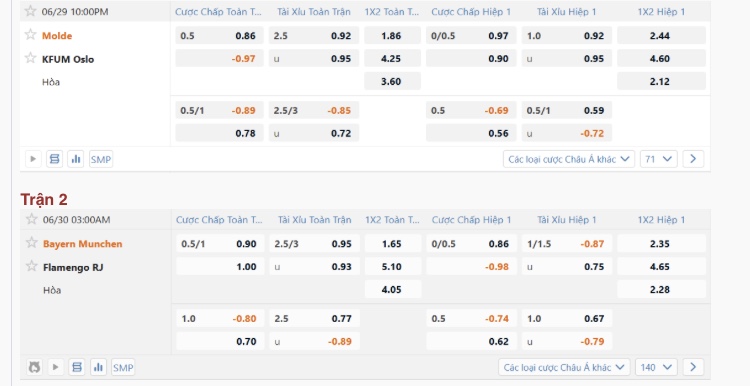Click the Molde match live stream play icon

click(x=33, y=159)
